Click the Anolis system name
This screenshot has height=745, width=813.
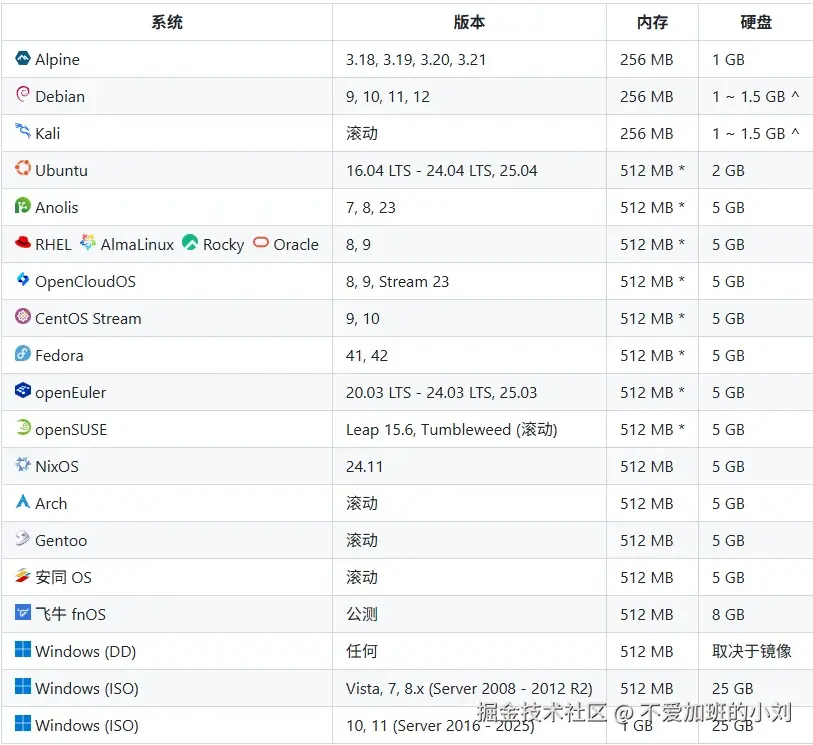[x=57, y=207]
